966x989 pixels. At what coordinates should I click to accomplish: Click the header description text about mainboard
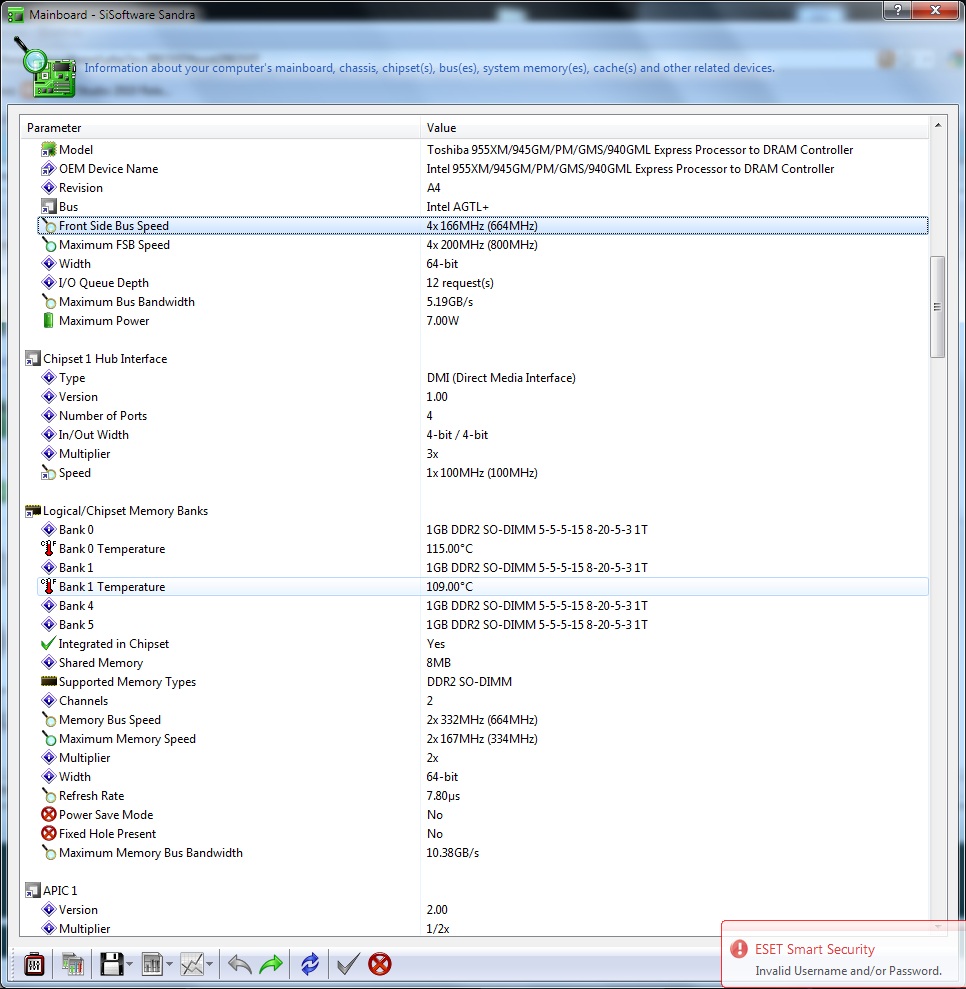[429, 67]
